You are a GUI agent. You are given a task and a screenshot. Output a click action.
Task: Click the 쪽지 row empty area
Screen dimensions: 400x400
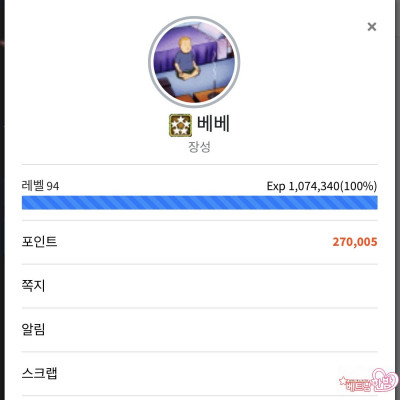213,286
